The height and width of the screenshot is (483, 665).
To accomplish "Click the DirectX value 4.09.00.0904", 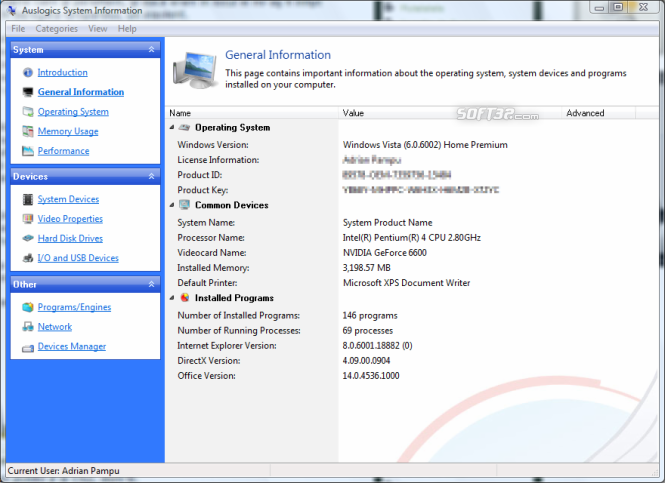I will pyautogui.click(x=366, y=361).
